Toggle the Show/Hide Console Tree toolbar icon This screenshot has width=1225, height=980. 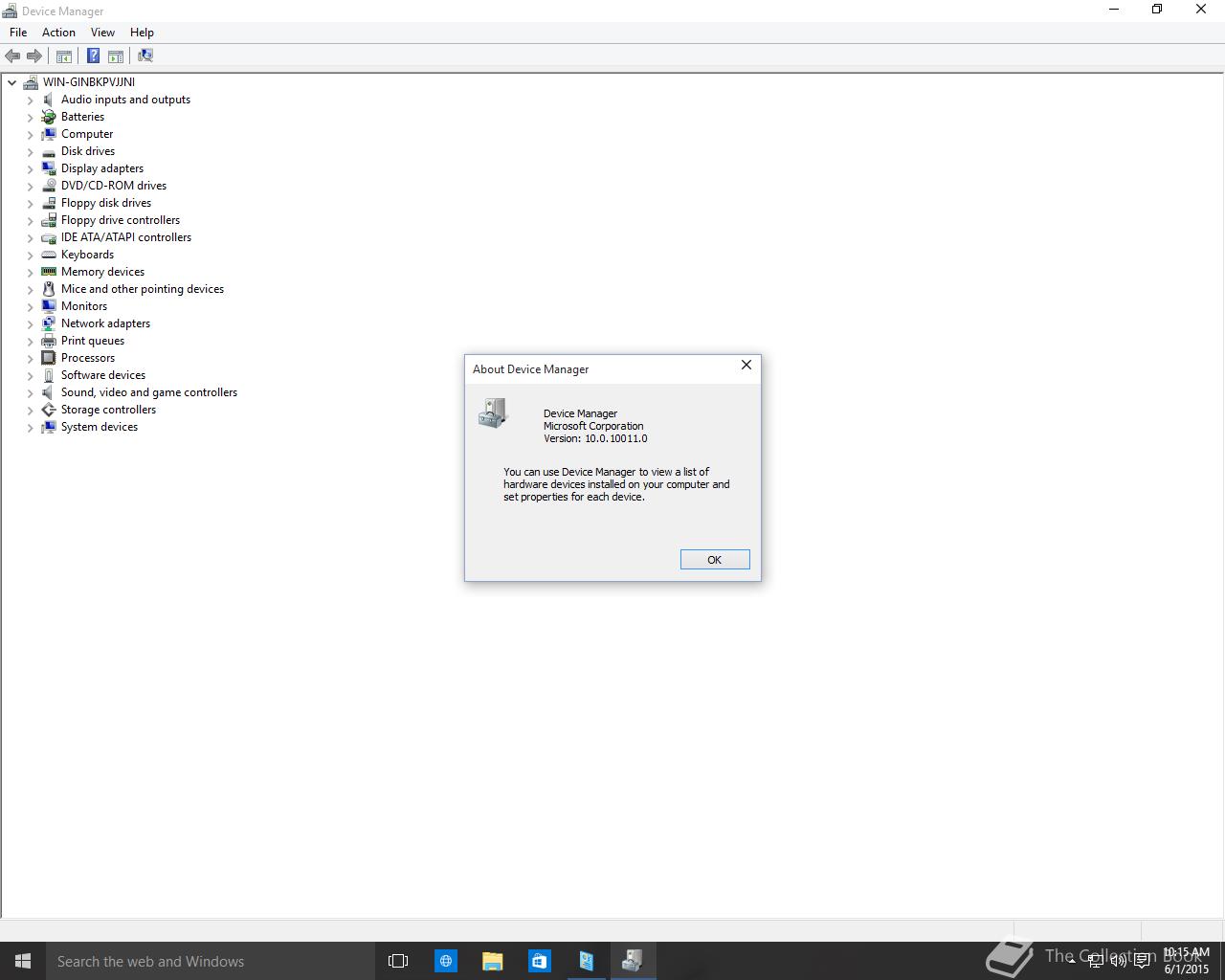pyautogui.click(x=64, y=56)
